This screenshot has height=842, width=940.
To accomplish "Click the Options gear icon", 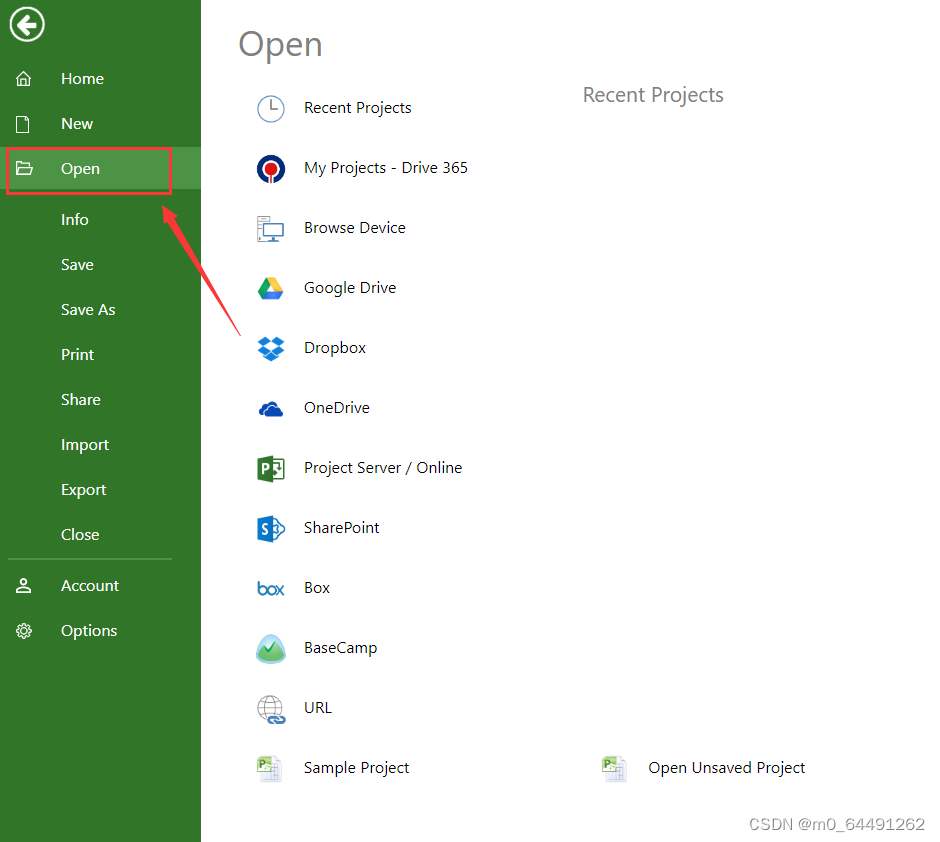I will [x=24, y=630].
